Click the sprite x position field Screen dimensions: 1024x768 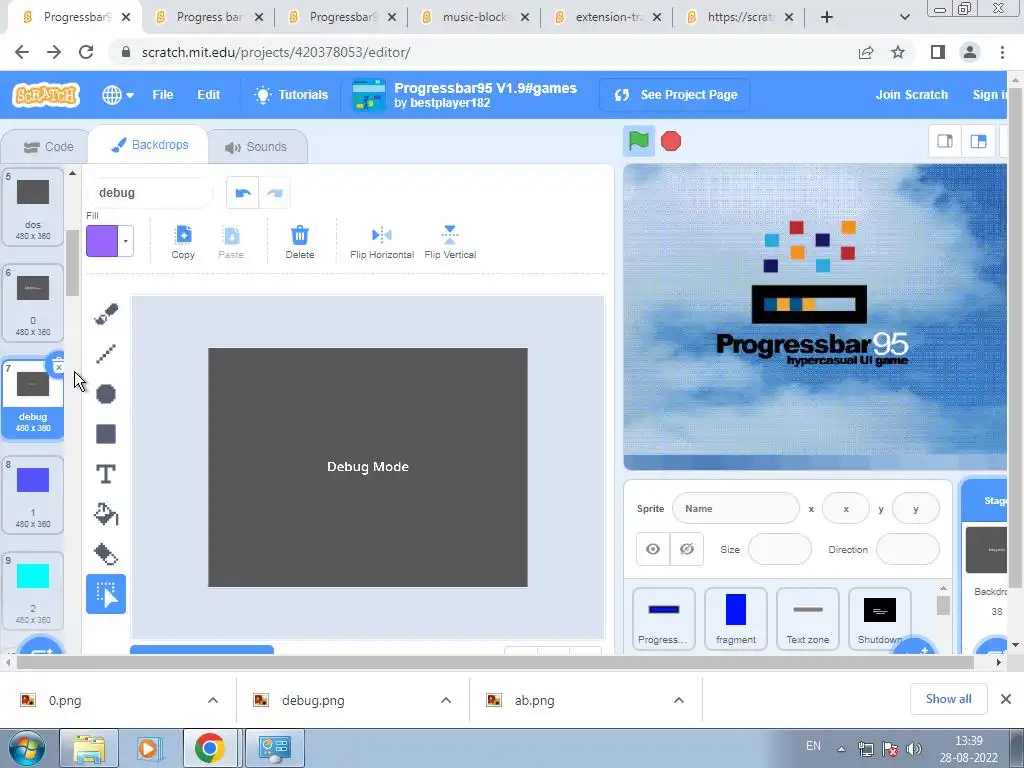[x=846, y=508]
